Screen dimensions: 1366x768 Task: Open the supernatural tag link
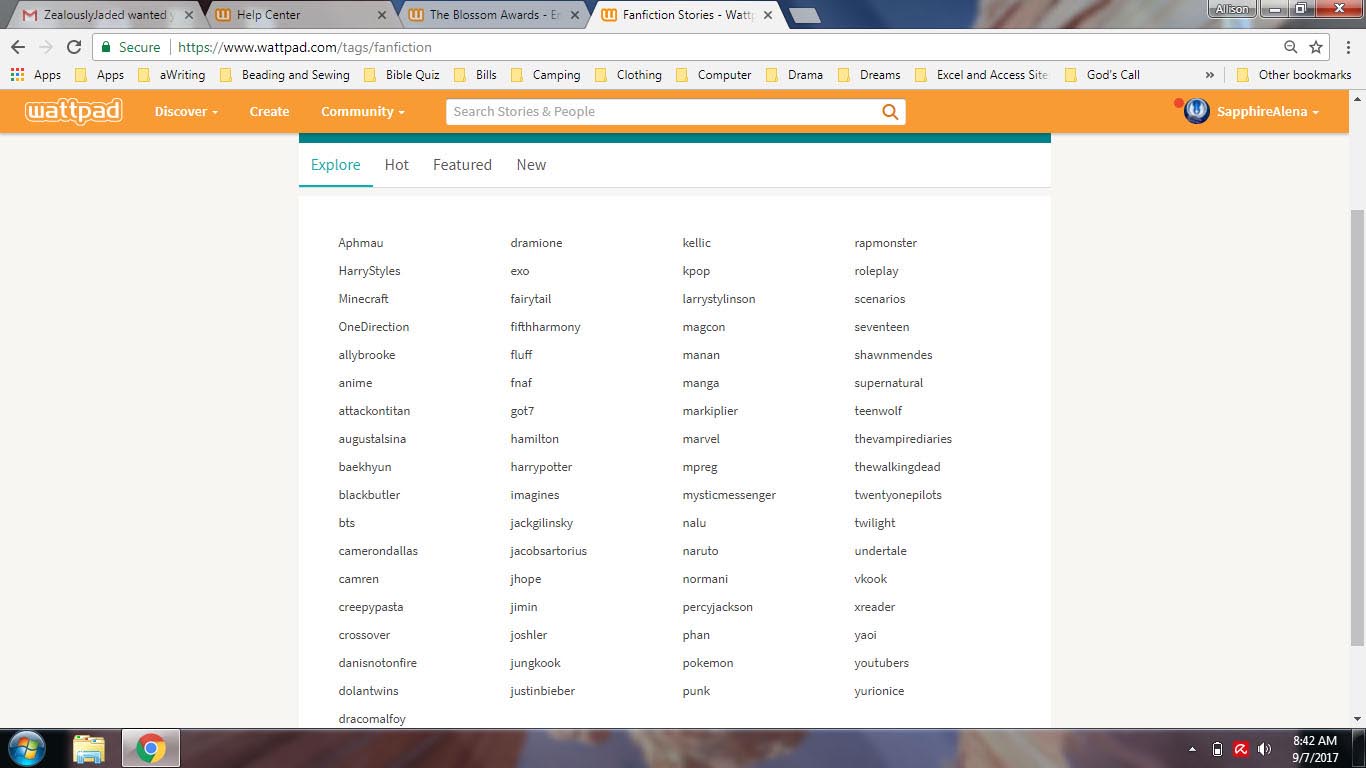click(x=889, y=383)
